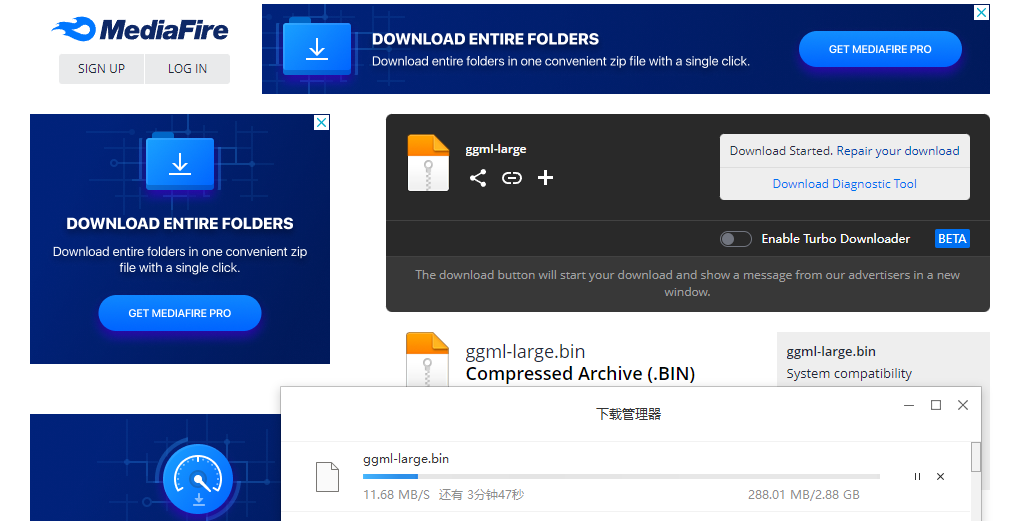Enable the Turbo Downloader switch
This screenshot has width=1022, height=521.
coord(736,239)
